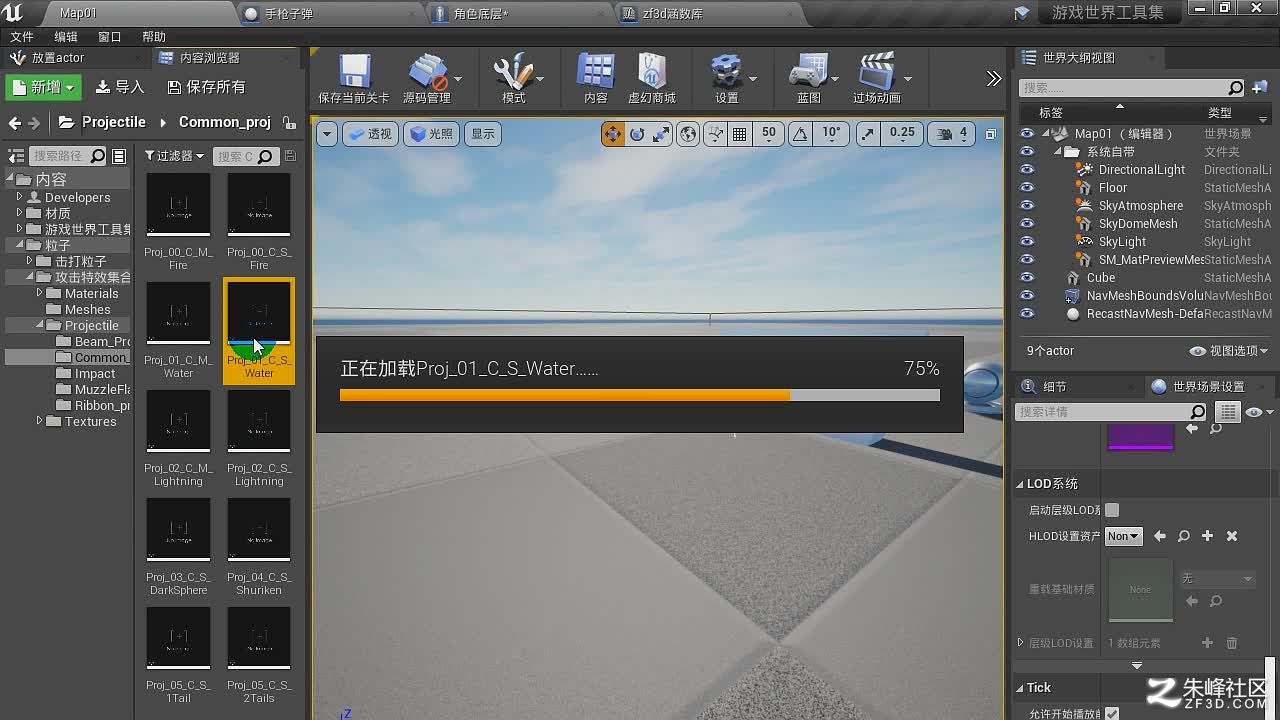Open Content toolbar icon
The height and width of the screenshot is (720, 1280).
pos(596,78)
